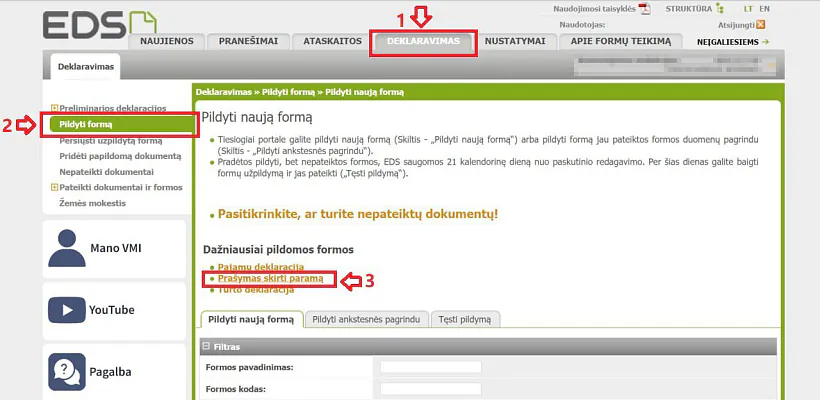
Task: Open the user manual PDF icon
Action: 645,9
